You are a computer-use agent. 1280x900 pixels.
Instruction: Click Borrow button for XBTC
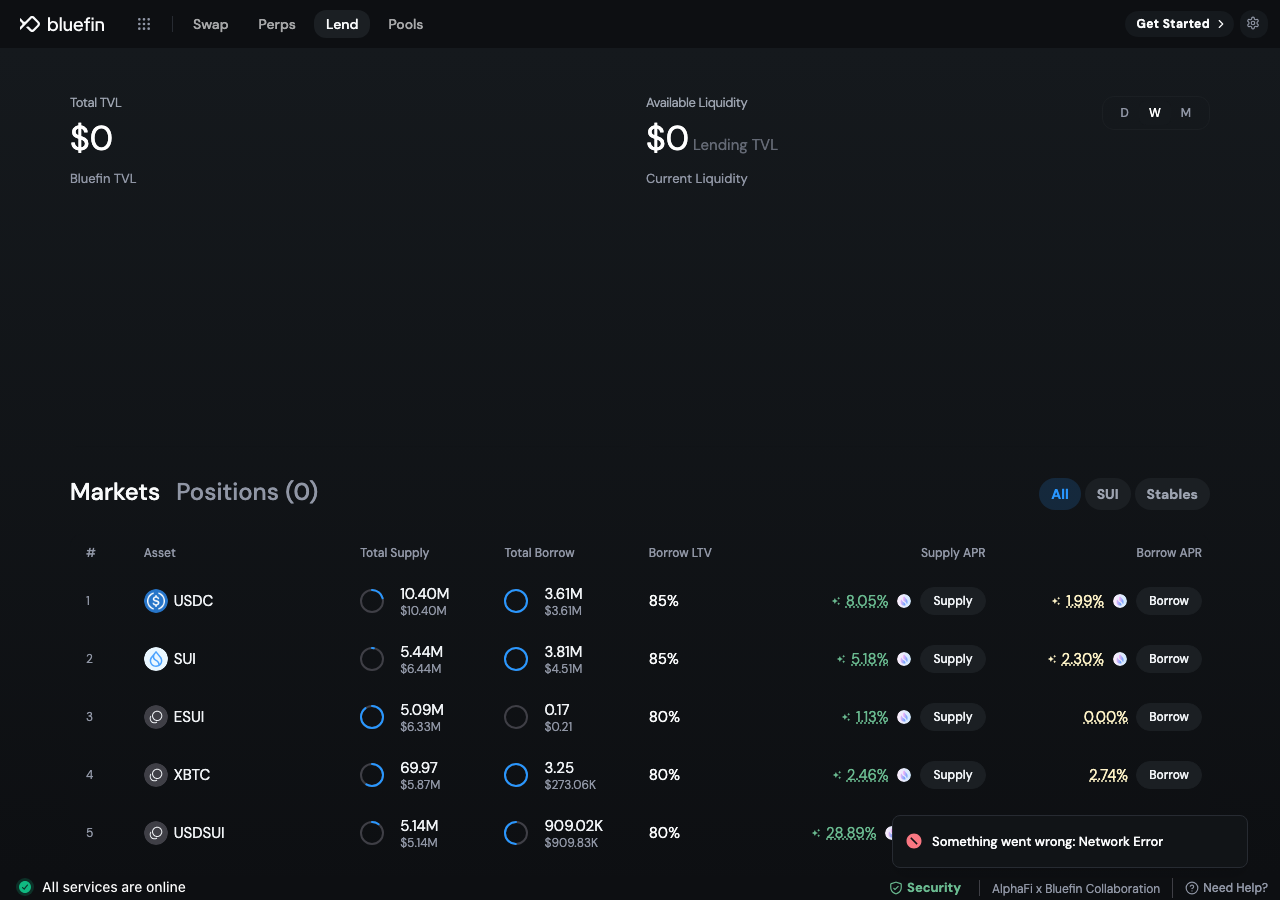(1169, 775)
